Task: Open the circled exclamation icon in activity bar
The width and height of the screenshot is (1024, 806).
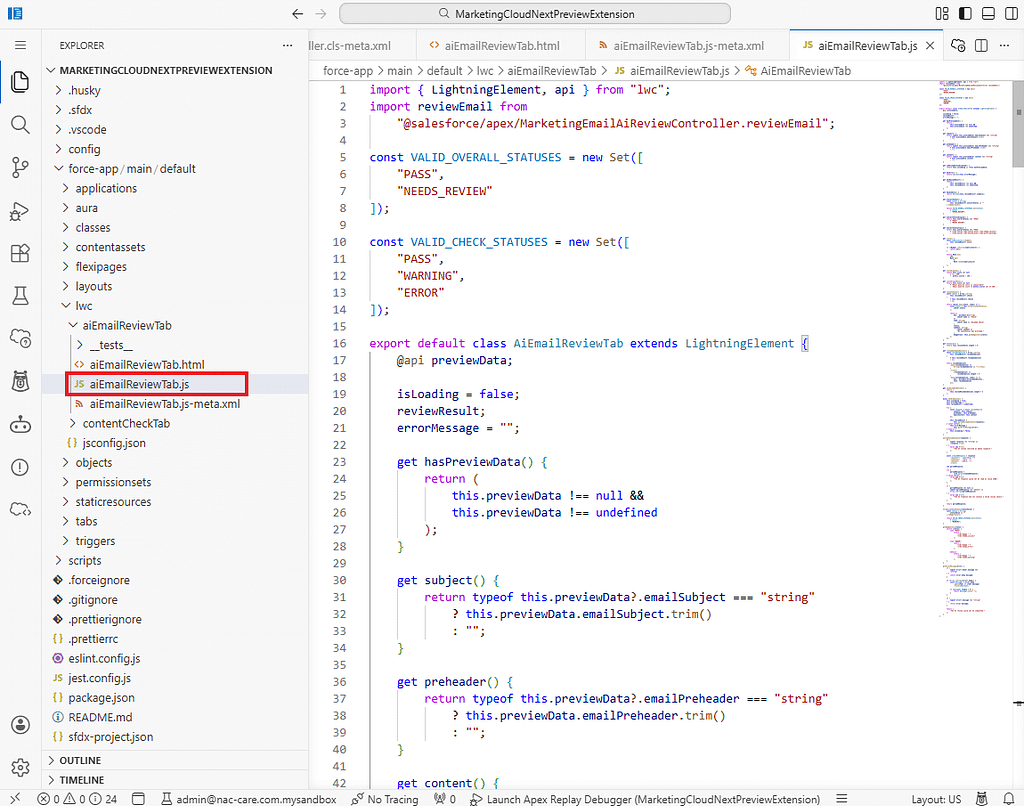Action: point(20,468)
